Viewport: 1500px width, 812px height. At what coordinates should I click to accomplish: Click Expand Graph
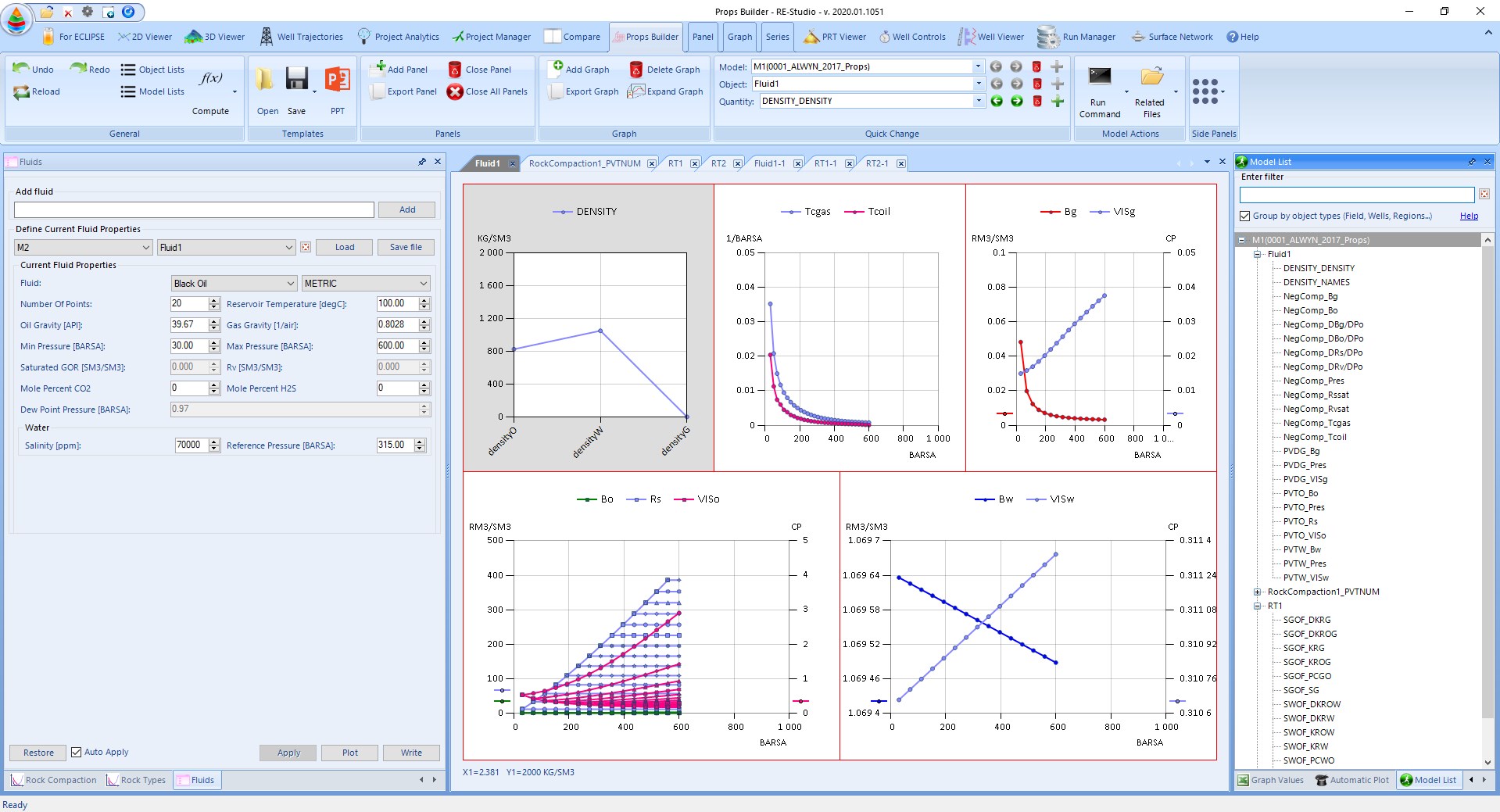coord(666,91)
